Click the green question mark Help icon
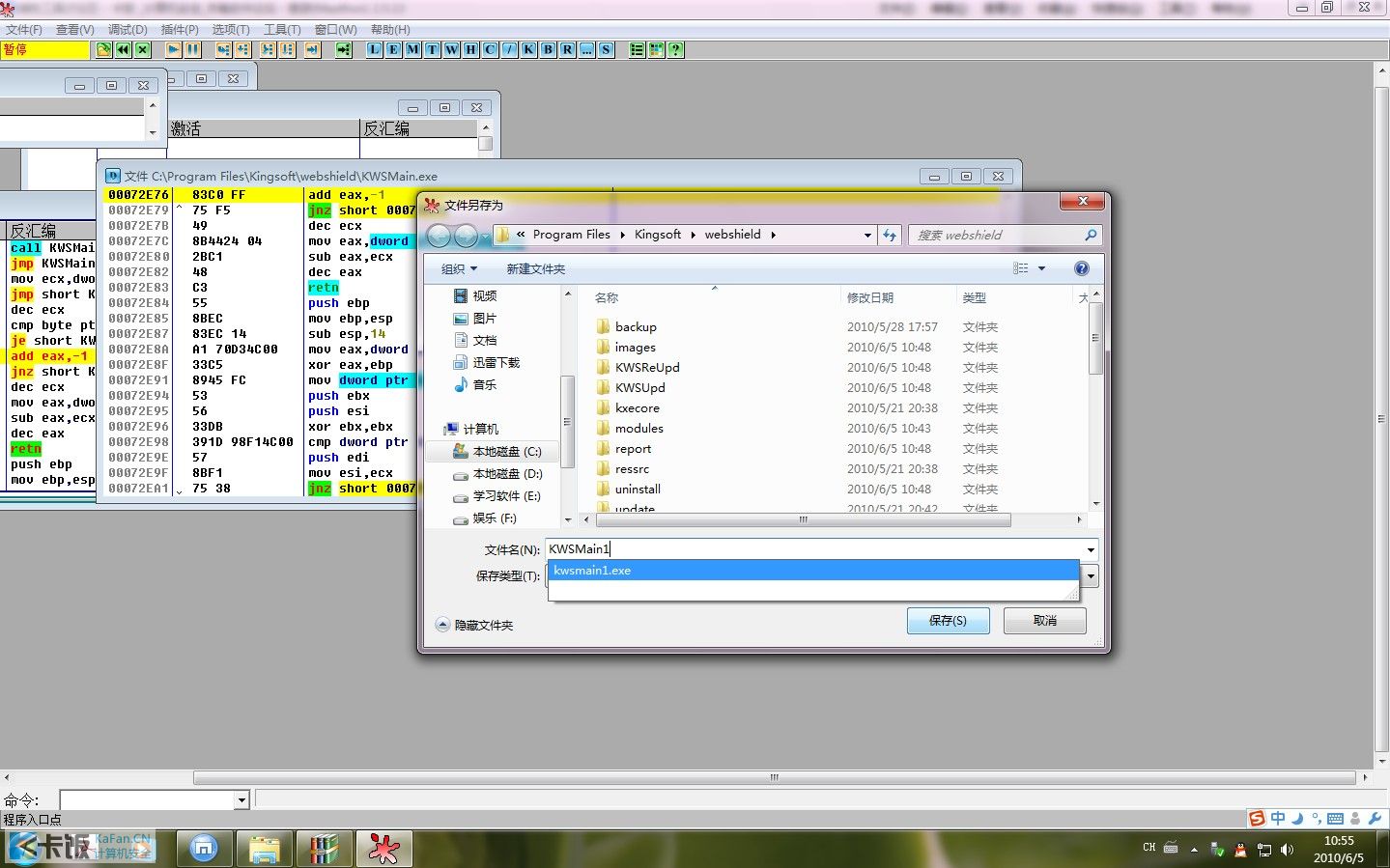Screen dimensions: 1390x868 point(675,49)
